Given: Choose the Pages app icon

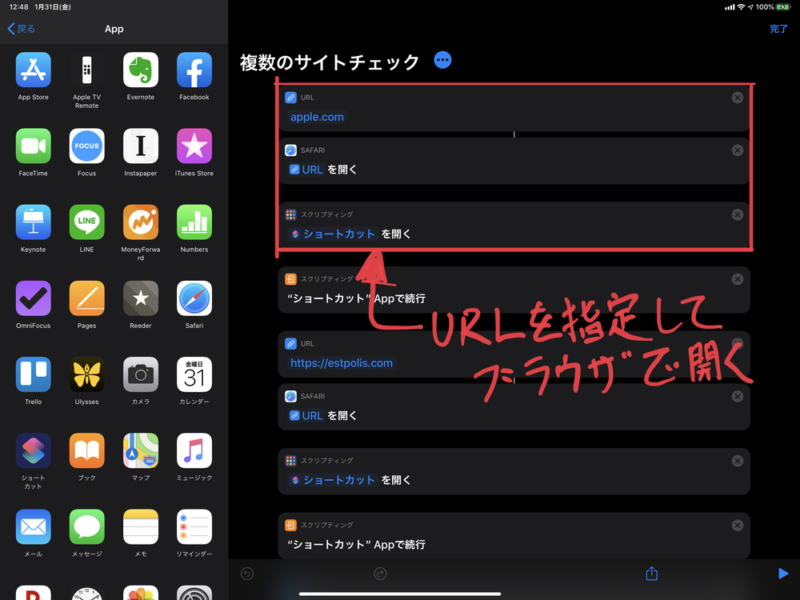Looking at the screenshot, I should pos(87,298).
